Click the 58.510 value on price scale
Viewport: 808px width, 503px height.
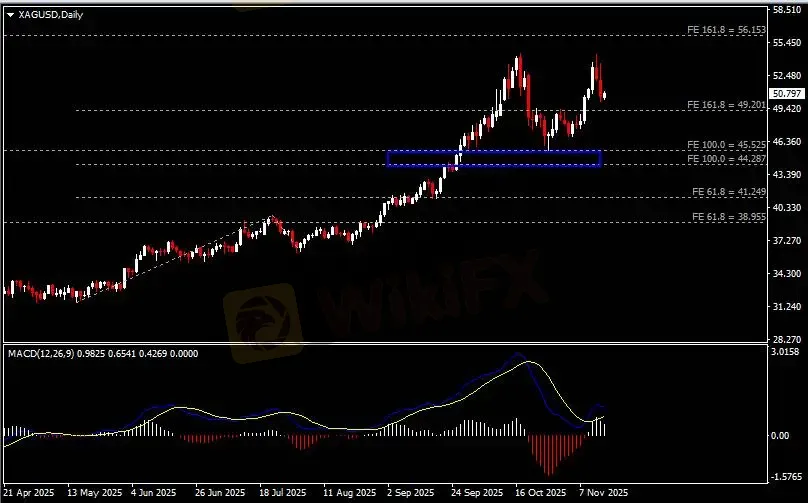point(788,10)
